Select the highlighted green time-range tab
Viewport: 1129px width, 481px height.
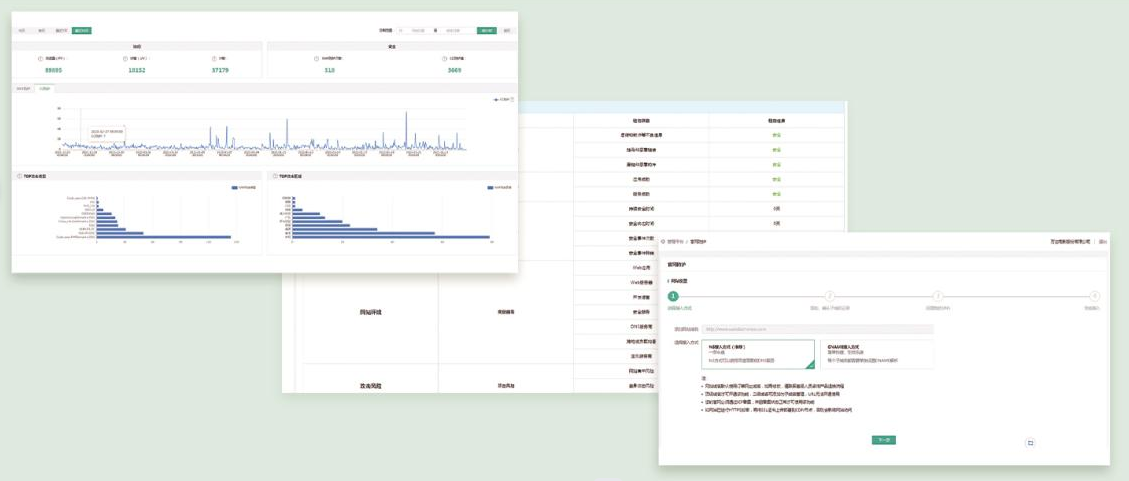coord(81,31)
